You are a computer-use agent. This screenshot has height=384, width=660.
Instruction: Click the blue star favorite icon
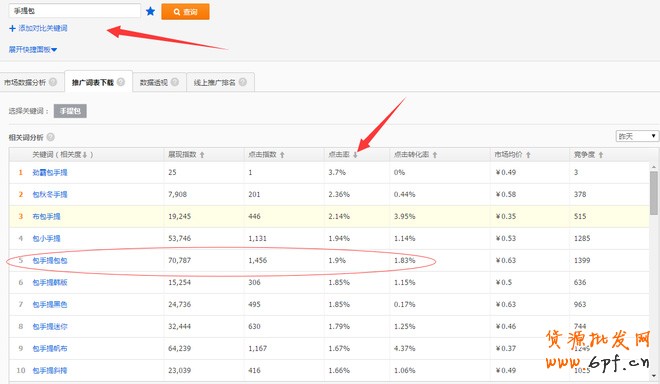(150, 11)
